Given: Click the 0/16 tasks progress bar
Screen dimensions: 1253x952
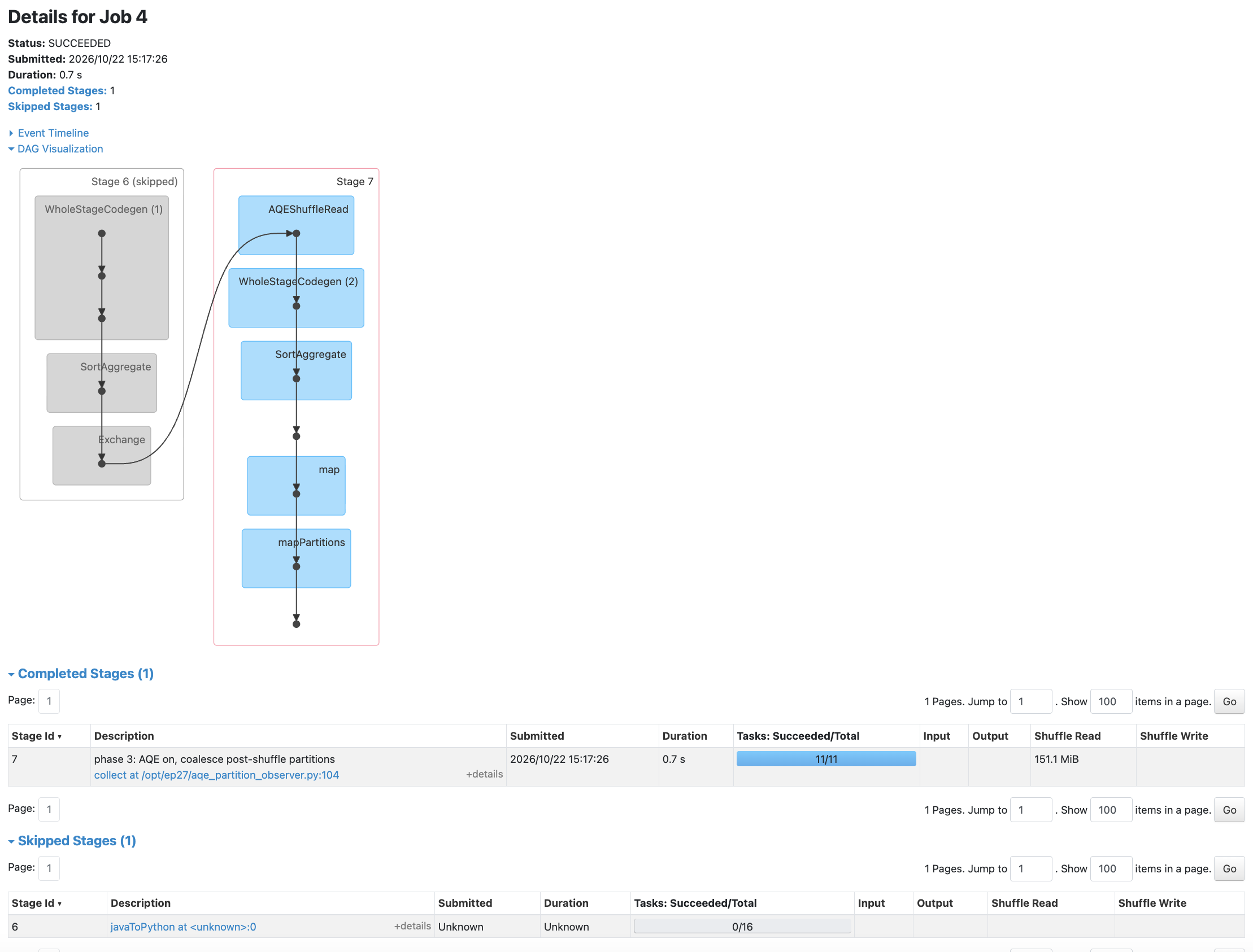Looking at the screenshot, I should pyautogui.click(x=742, y=927).
